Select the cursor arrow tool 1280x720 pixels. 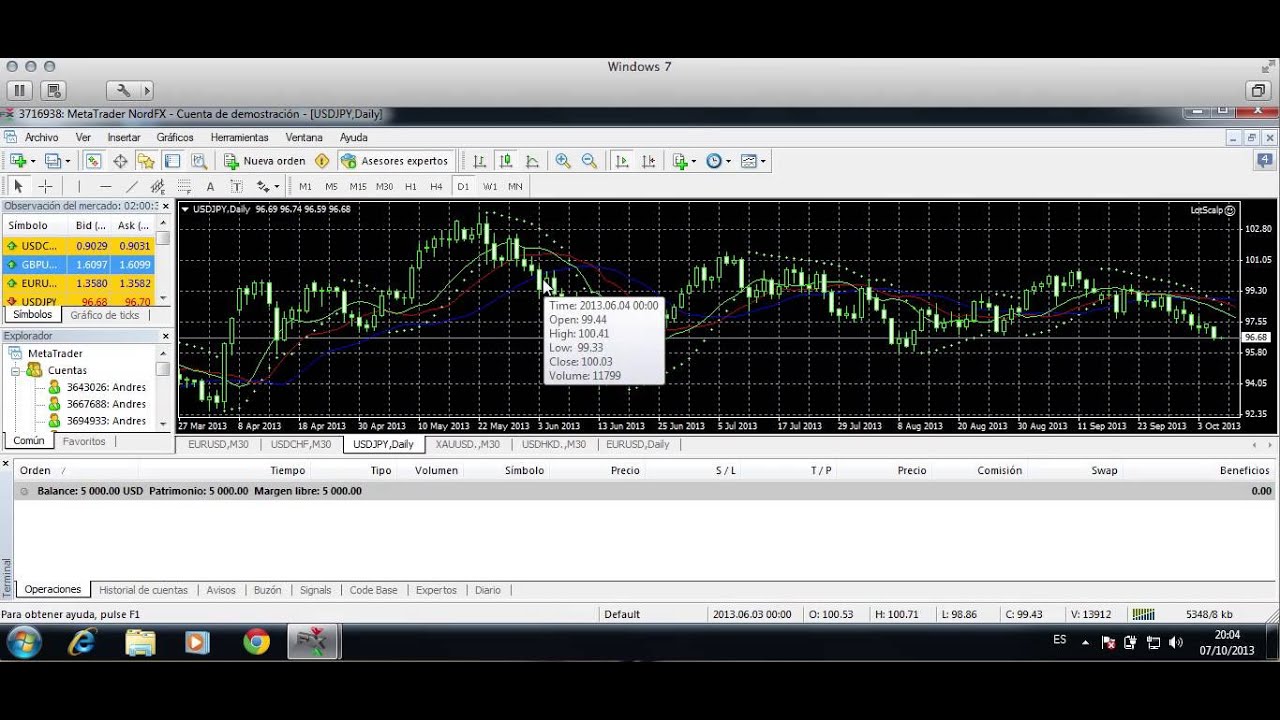coord(18,186)
